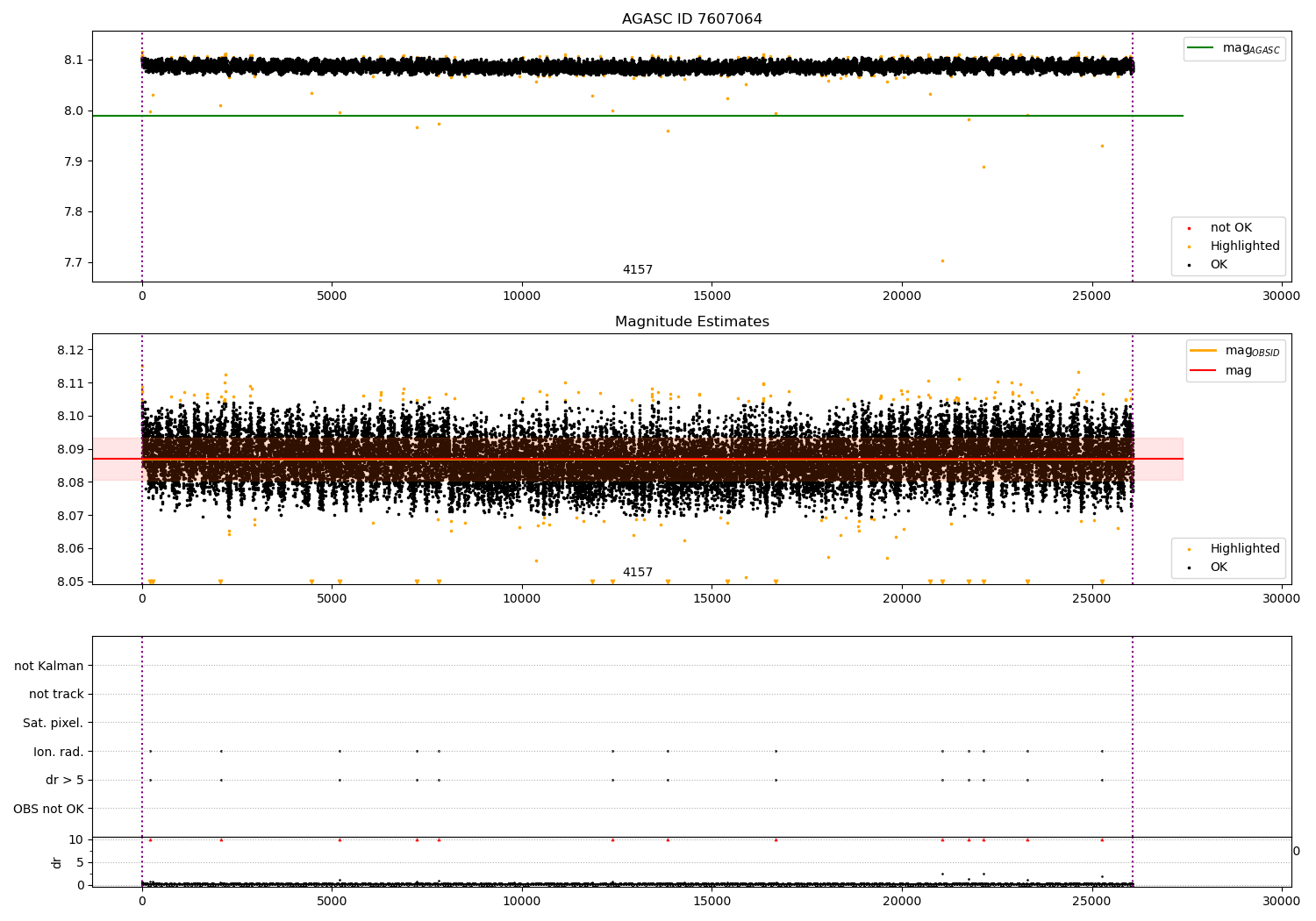Image resolution: width=1316 pixels, height=921 pixels.
Task: Click the "Ion. rad." axis label
Action: (59, 752)
